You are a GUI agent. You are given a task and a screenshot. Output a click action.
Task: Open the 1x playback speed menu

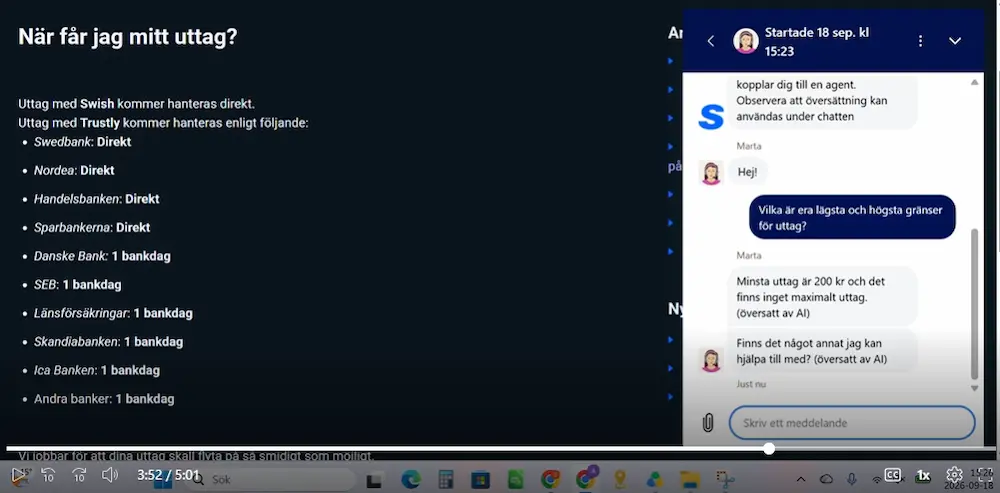923,475
